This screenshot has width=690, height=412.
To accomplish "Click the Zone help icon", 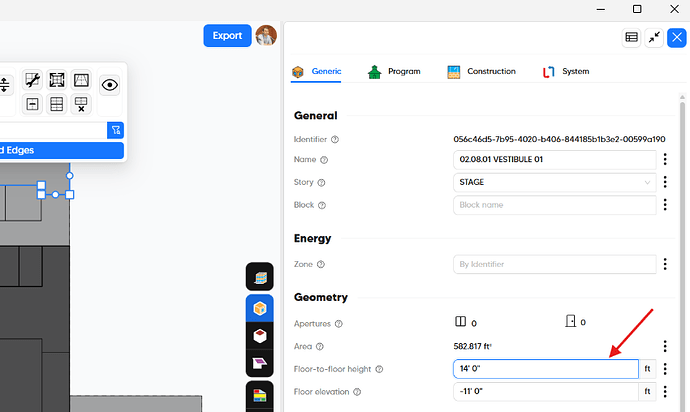I will (321, 265).
